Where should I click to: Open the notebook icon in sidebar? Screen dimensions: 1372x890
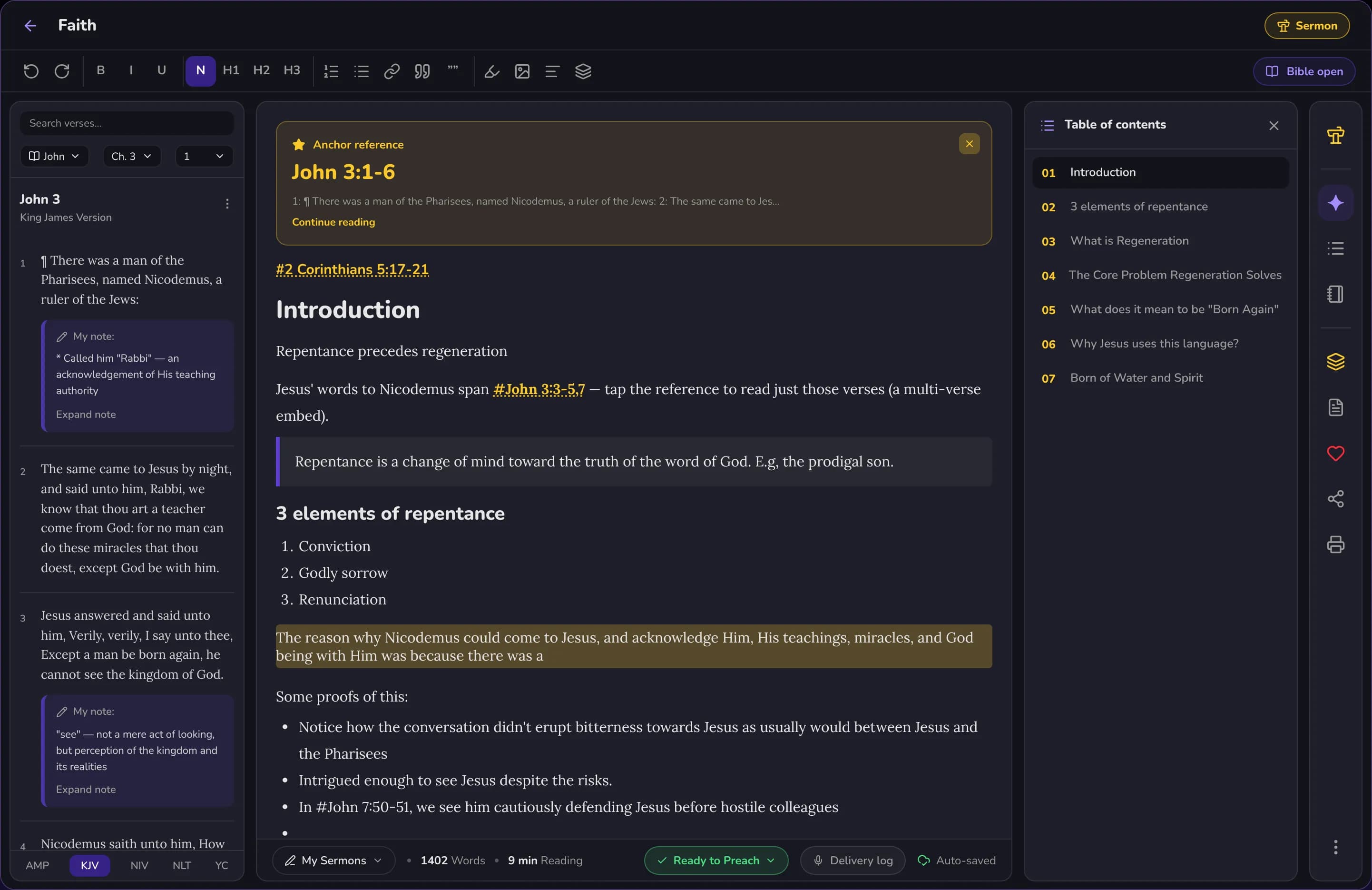coord(1336,294)
